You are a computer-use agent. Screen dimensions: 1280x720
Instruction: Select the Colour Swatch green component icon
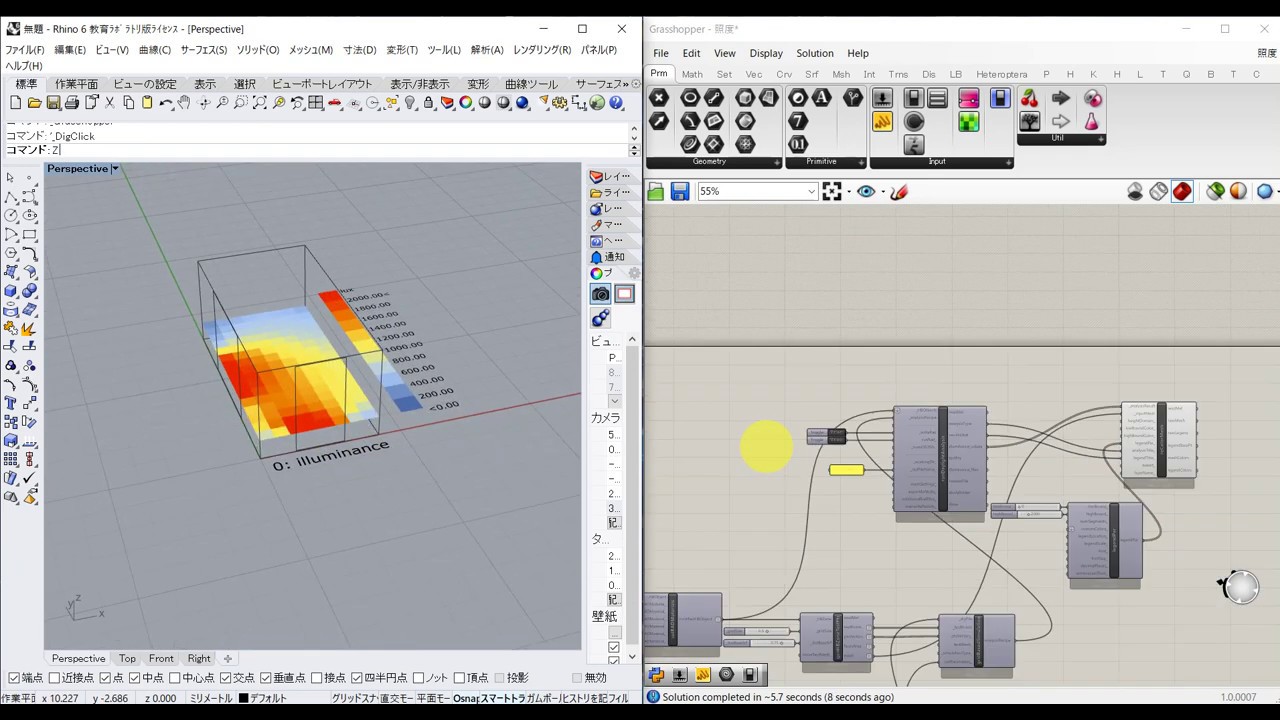[x=969, y=122]
